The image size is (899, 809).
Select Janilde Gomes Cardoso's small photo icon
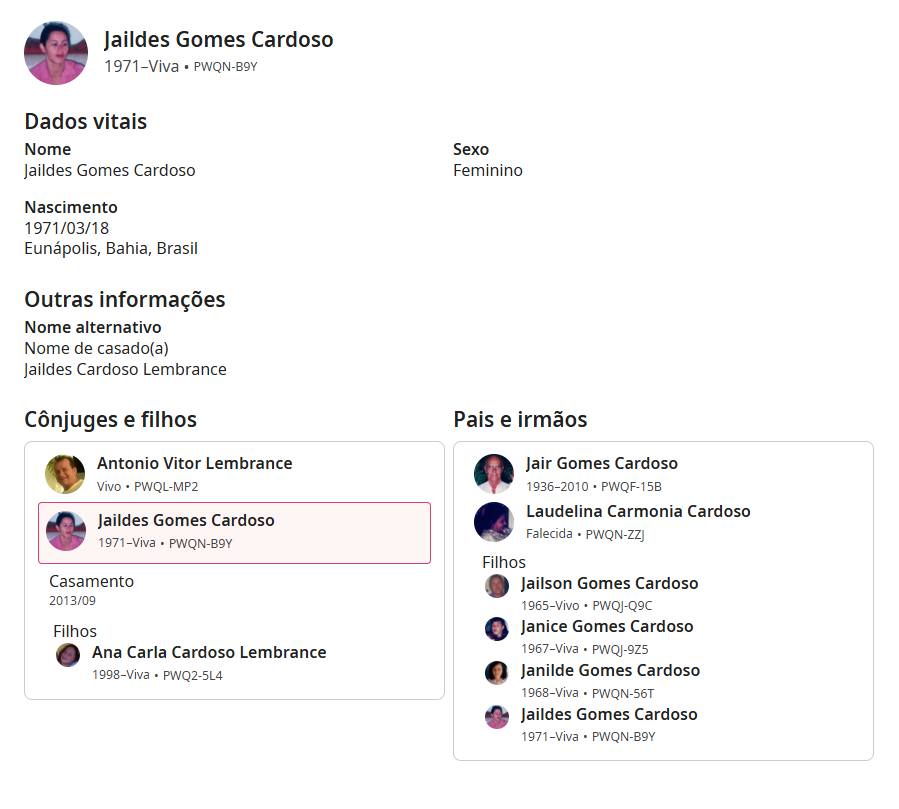coord(497,673)
